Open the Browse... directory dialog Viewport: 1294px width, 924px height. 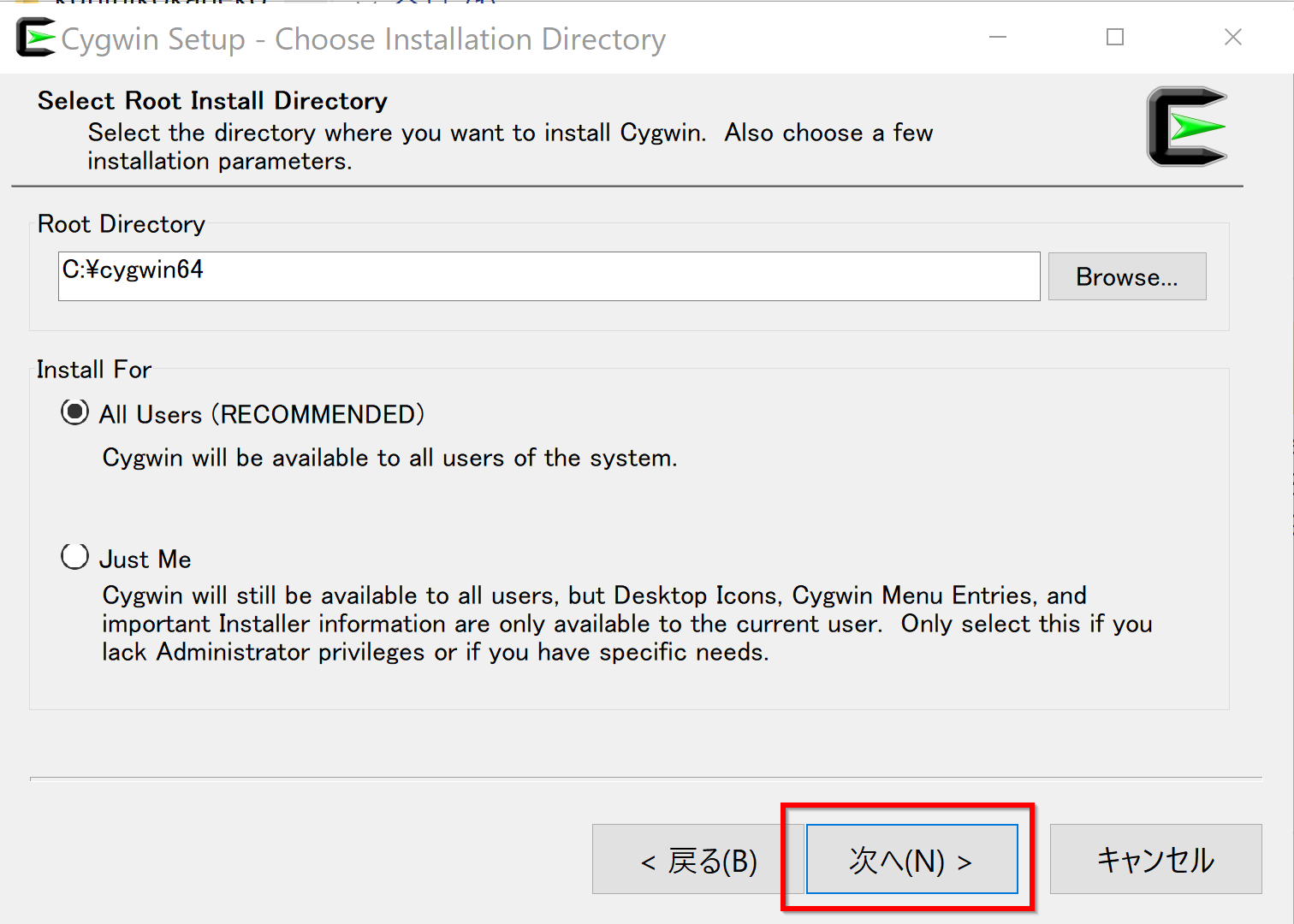pos(1127,276)
